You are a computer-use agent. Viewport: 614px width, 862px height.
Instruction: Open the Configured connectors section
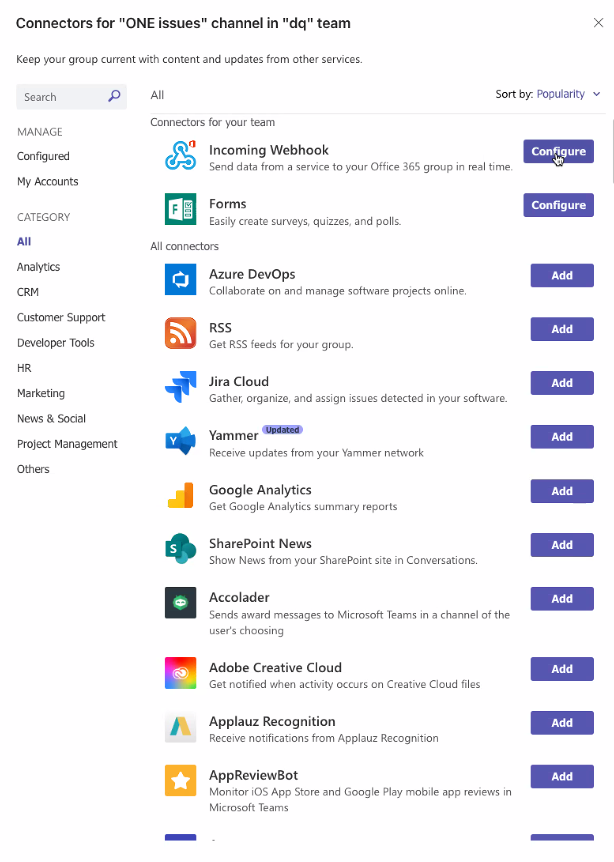[43, 156]
